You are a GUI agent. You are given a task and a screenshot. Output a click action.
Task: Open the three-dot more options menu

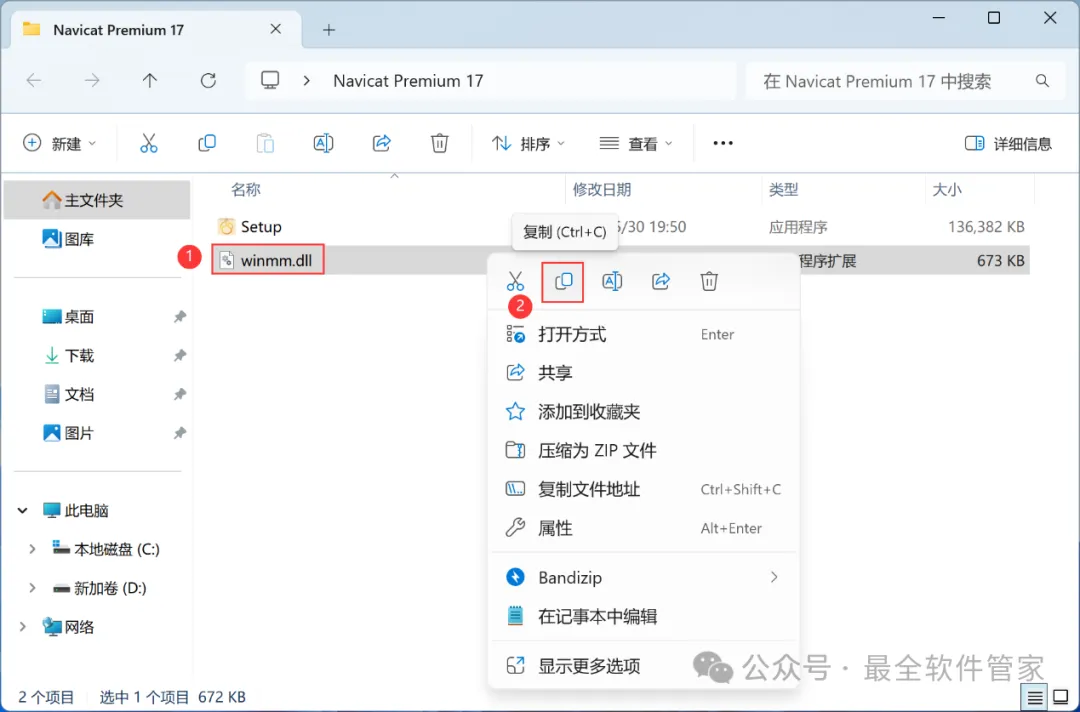723,143
